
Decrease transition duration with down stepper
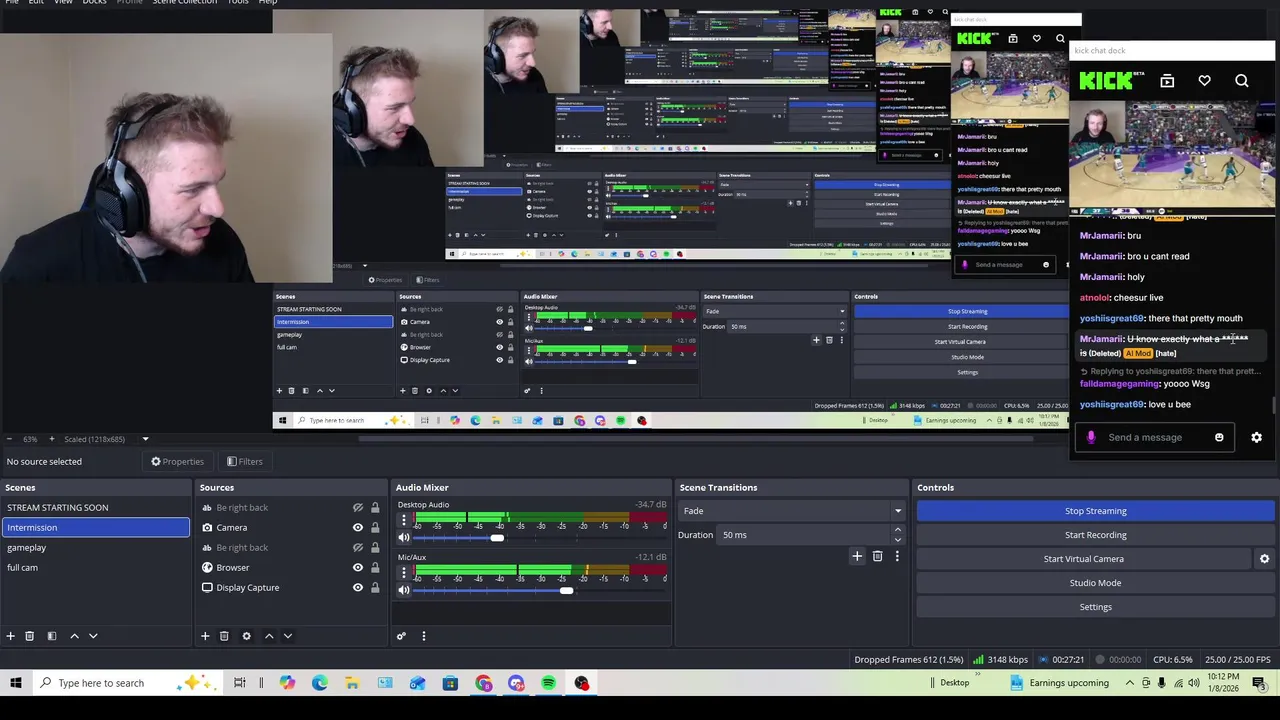tap(897, 539)
